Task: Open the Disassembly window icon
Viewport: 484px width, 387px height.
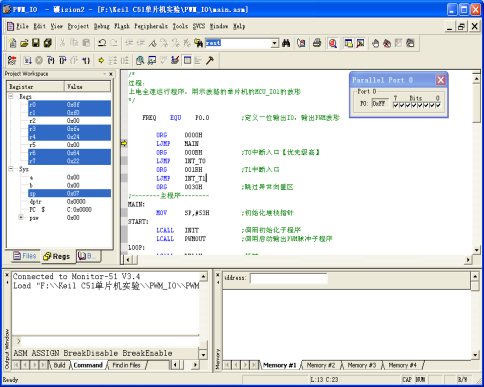Action: (140, 60)
